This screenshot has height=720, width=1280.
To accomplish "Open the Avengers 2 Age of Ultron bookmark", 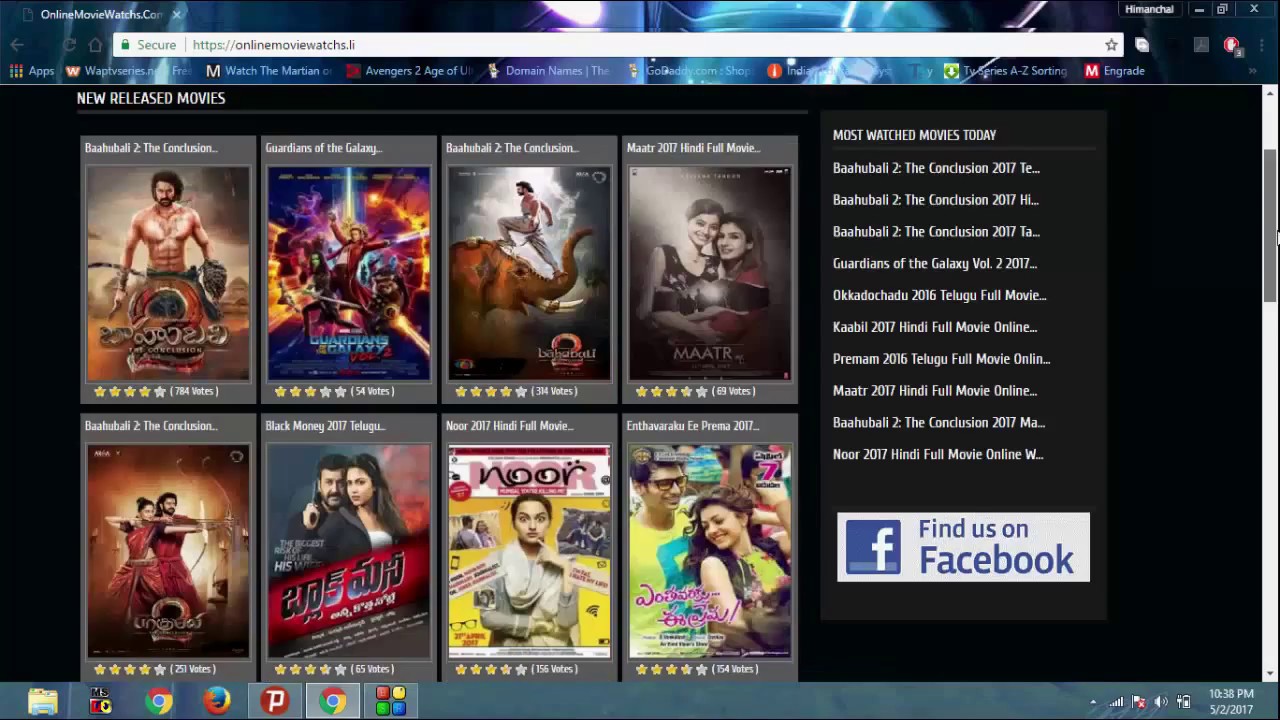I will (409, 71).
